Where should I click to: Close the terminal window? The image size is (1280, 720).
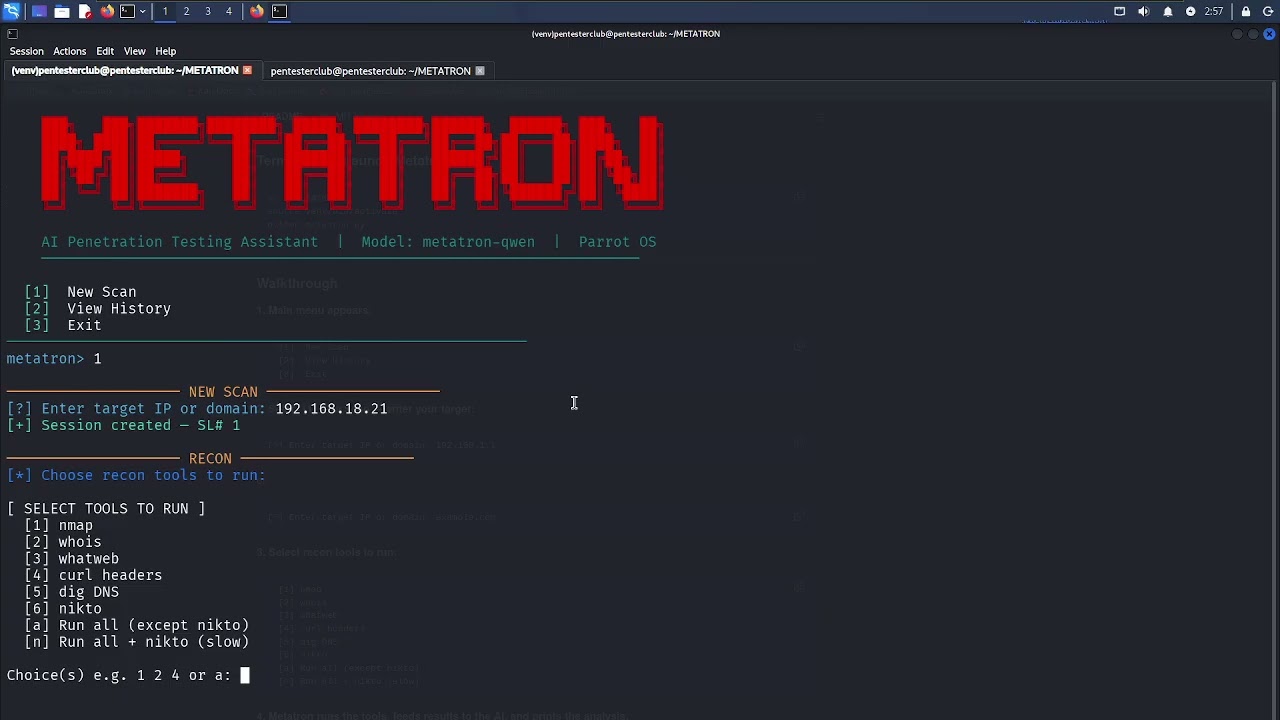tap(1269, 34)
